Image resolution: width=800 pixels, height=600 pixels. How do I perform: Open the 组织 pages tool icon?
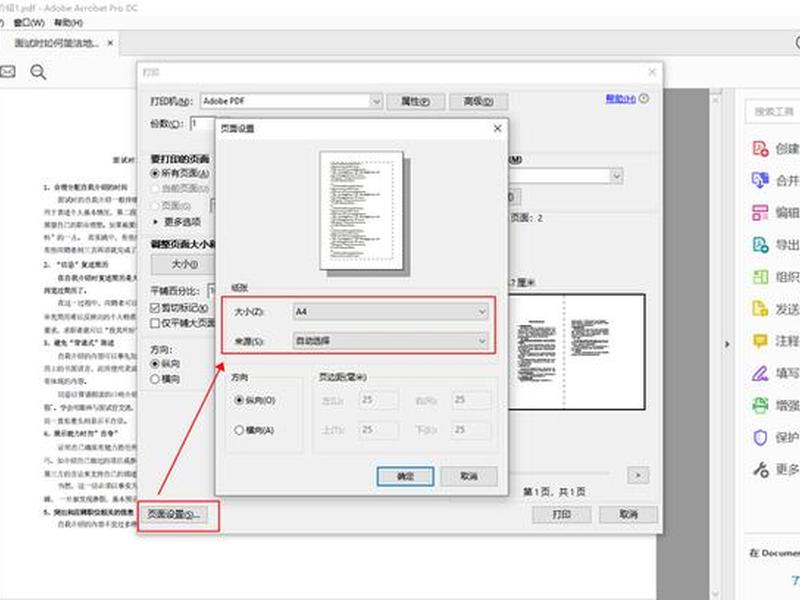[760, 277]
